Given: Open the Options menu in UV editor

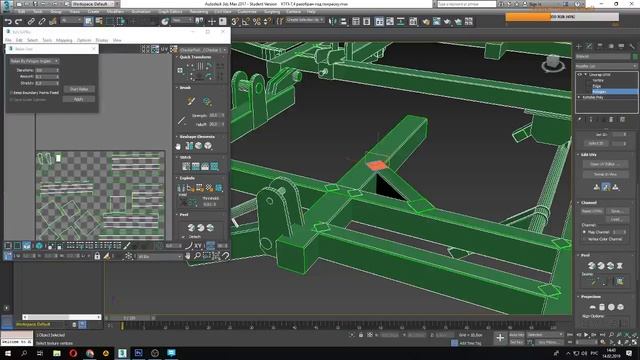Looking at the screenshot, I should coord(84,40).
